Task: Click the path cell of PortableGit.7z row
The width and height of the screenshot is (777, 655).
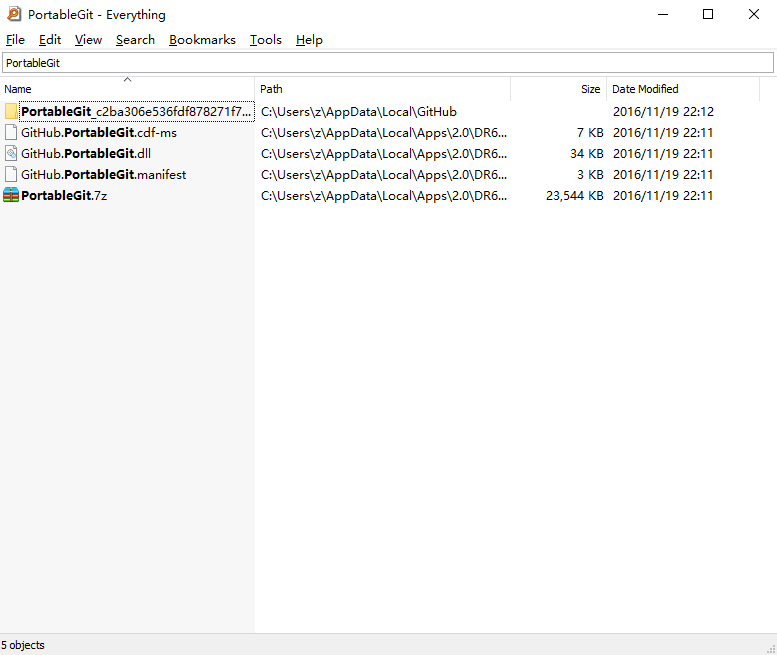Action: coord(384,196)
